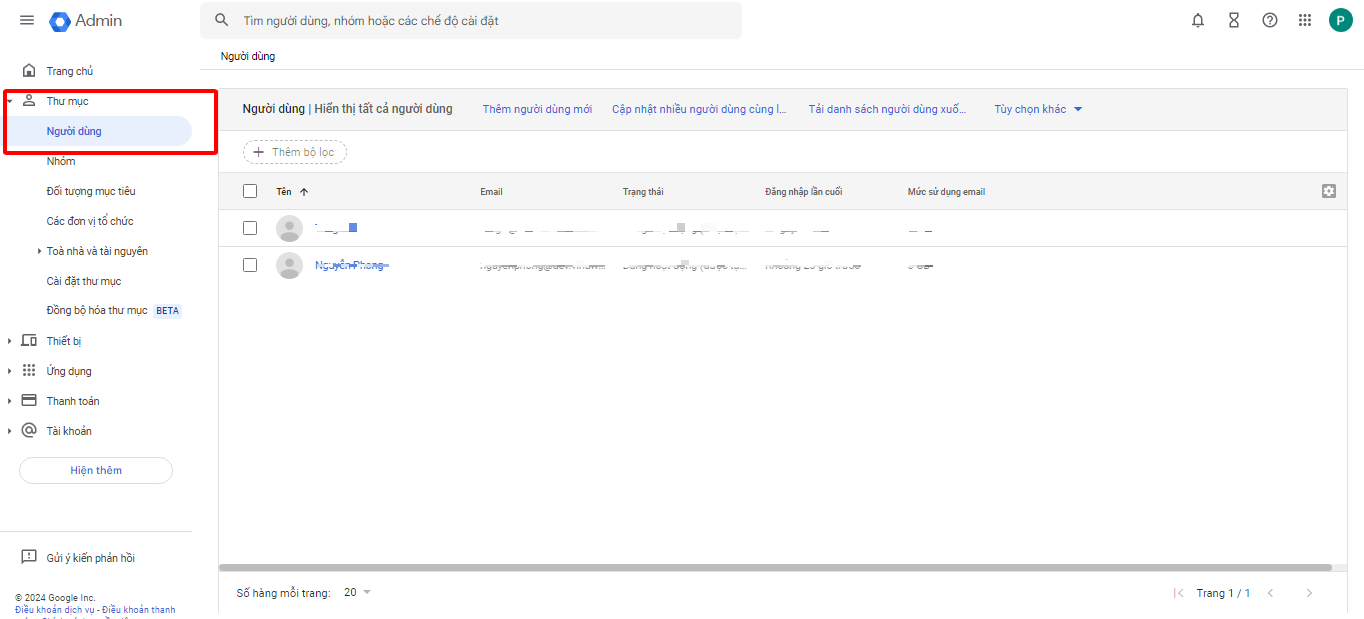Open the hourglass tasks icon
The height and width of the screenshot is (619, 1364).
click(x=1234, y=20)
